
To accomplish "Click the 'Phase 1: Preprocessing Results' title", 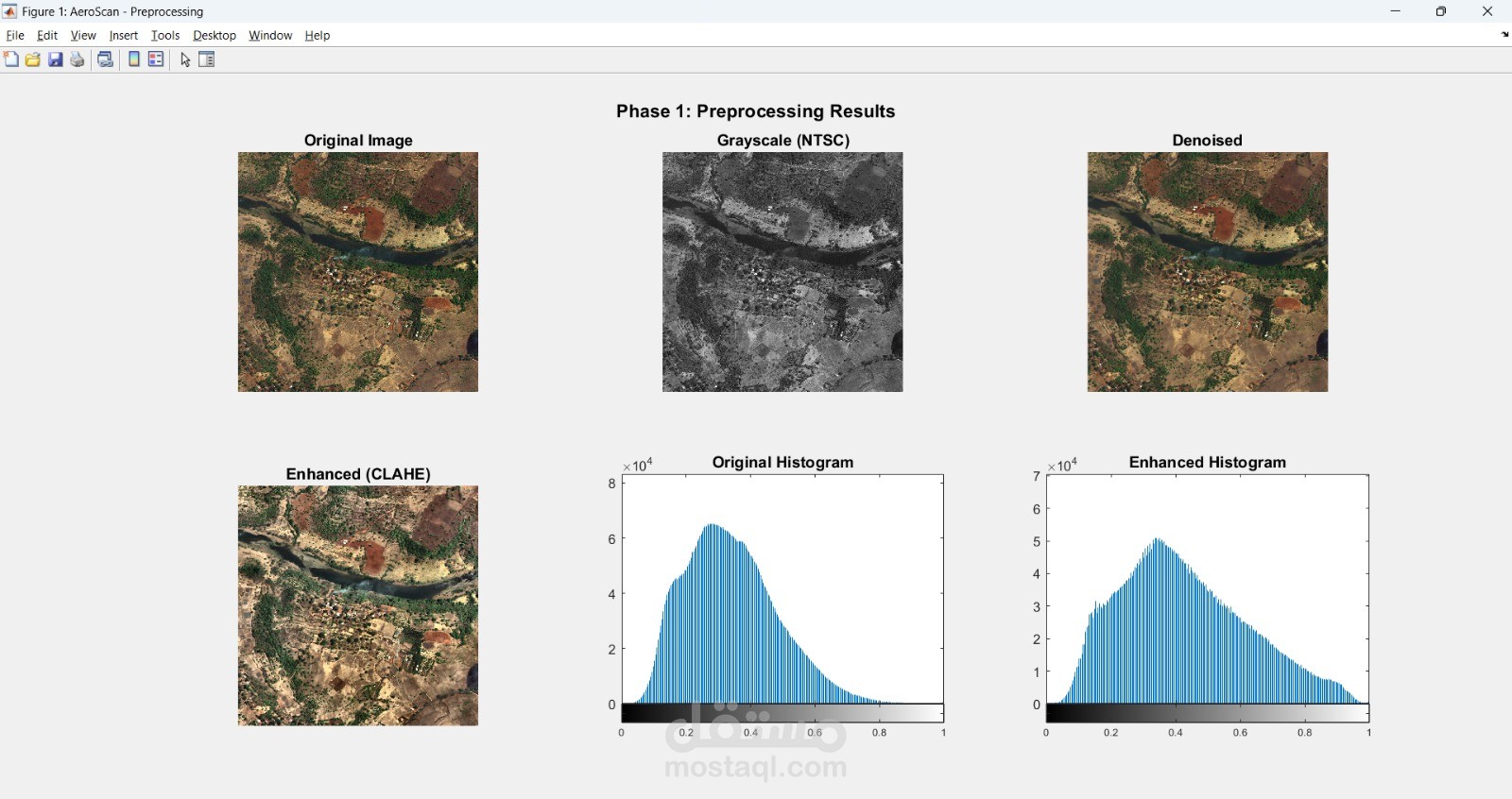I will (x=756, y=111).
